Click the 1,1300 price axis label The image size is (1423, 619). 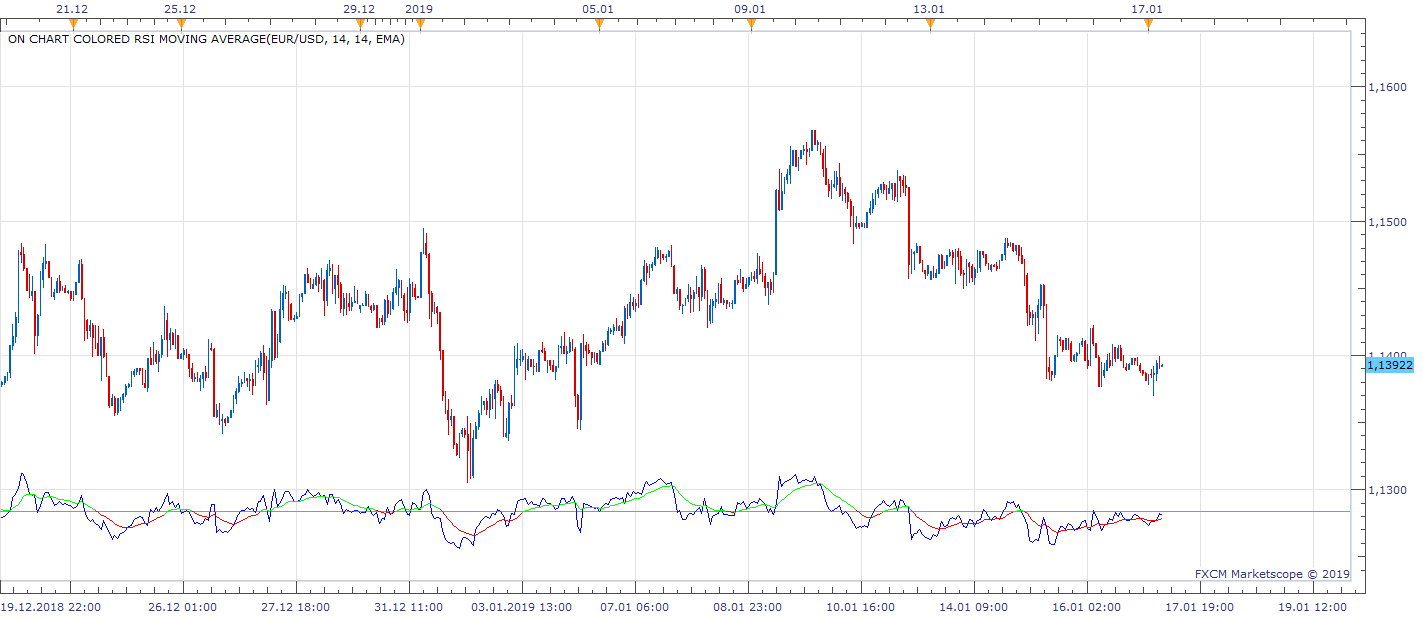pos(1386,490)
